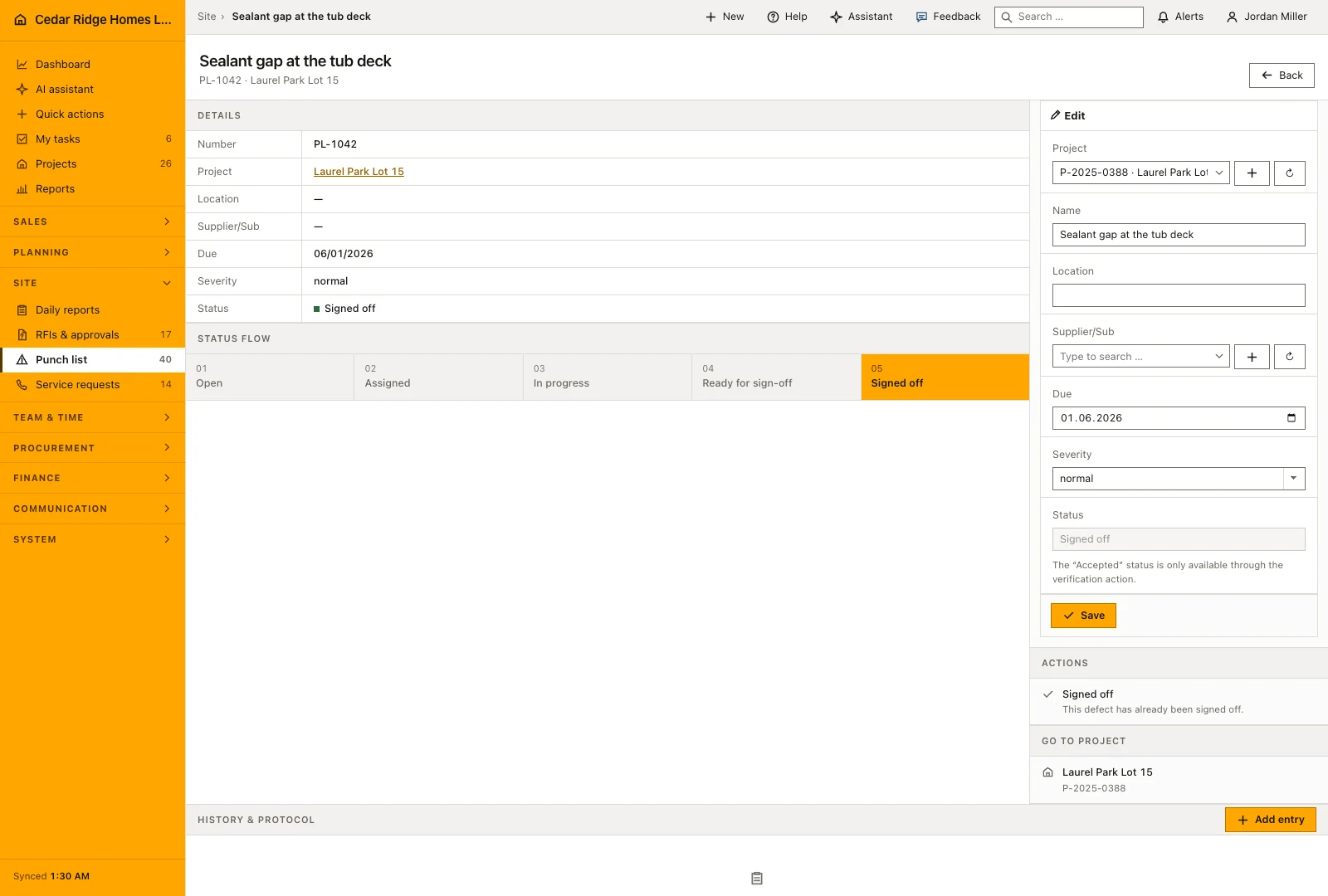Open Daily reports
The image size is (1328, 896).
(92, 309)
